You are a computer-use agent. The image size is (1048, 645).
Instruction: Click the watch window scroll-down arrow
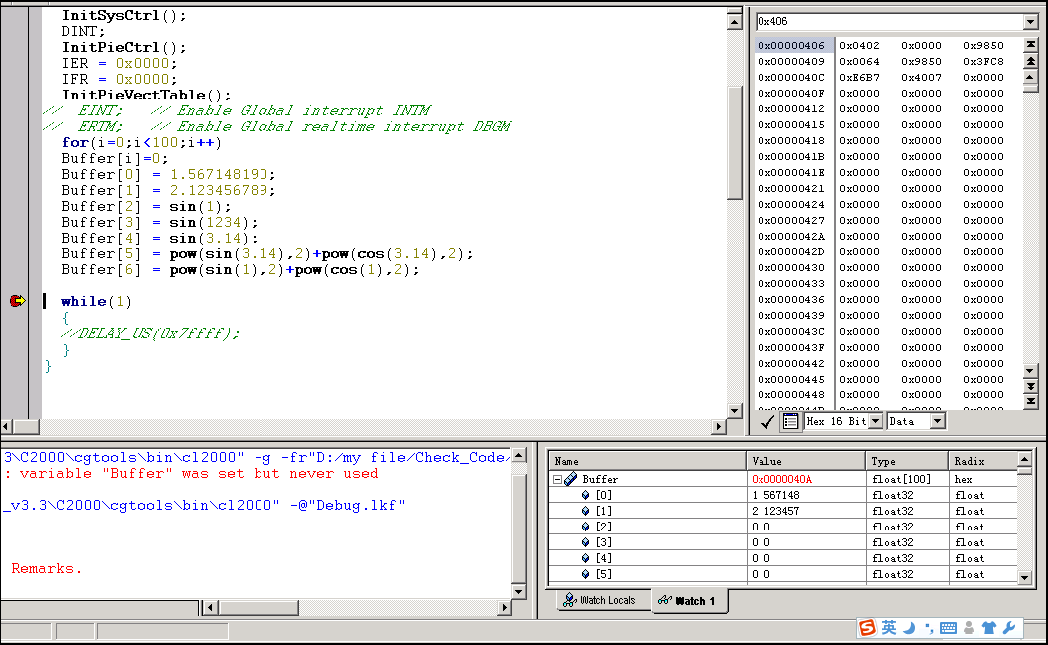click(x=1024, y=577)
